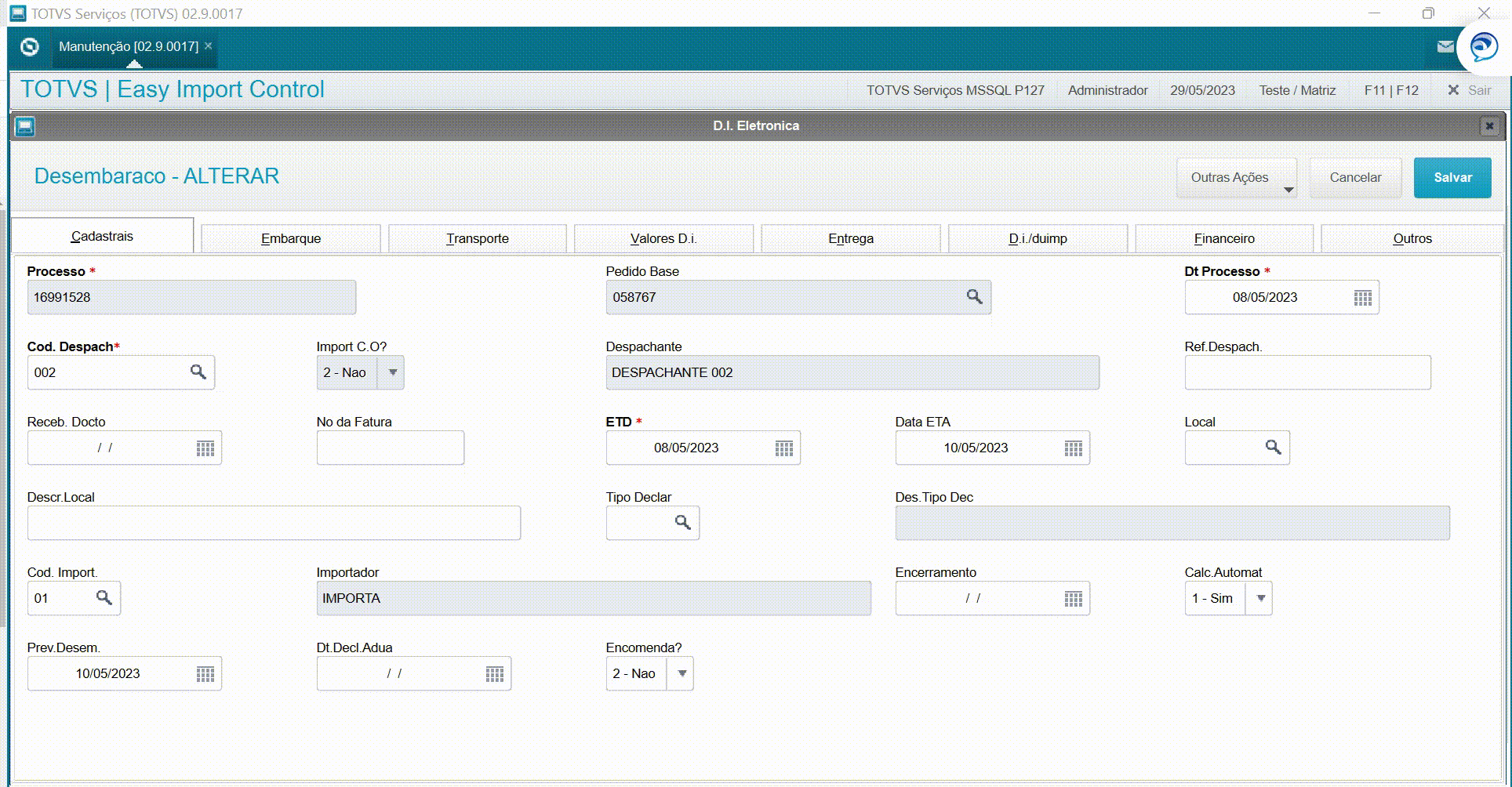Open the chat assistant bubble icon
The width and height of the screenshot is (1512, 787).
1484,48
